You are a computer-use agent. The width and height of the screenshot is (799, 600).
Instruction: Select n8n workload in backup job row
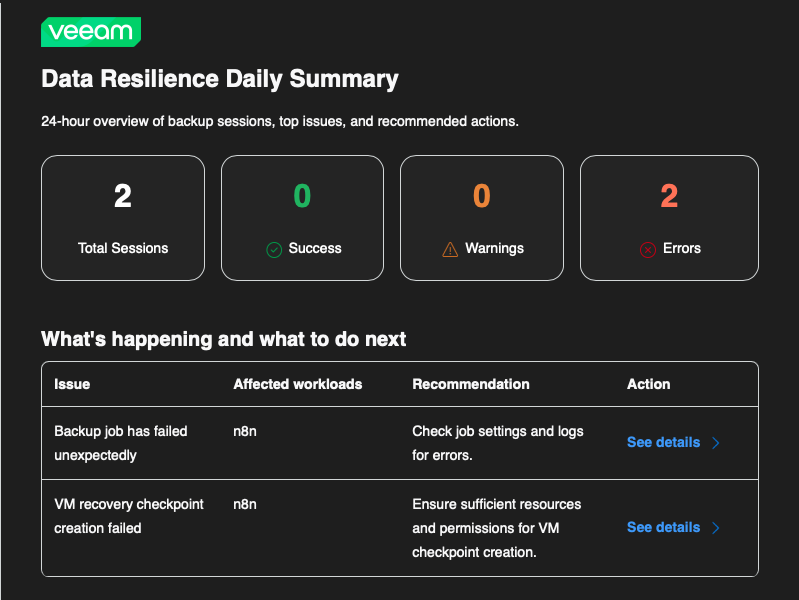[x=245, y=431]
